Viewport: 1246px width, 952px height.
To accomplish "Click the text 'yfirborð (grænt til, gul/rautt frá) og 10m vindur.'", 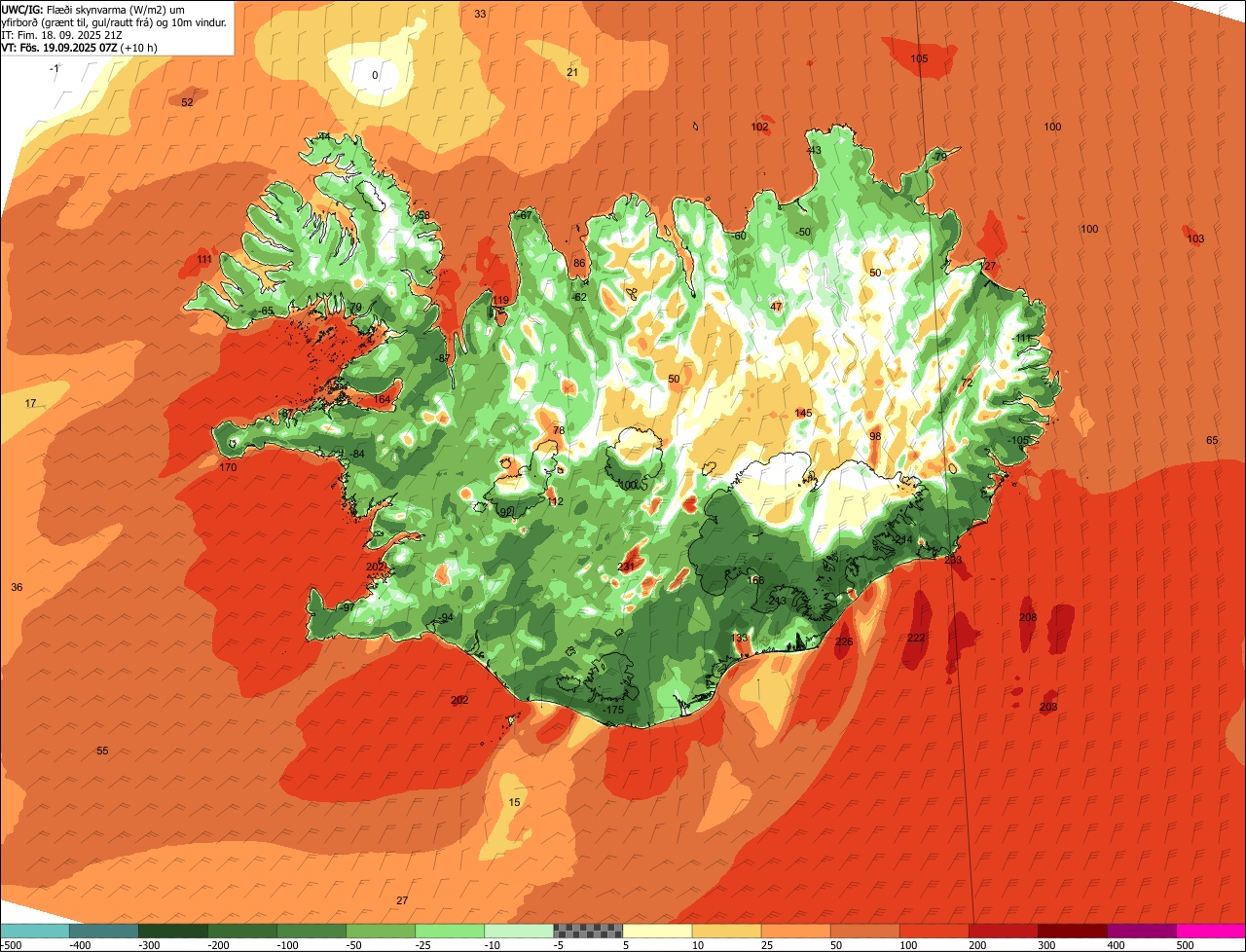I will [114, 22].
